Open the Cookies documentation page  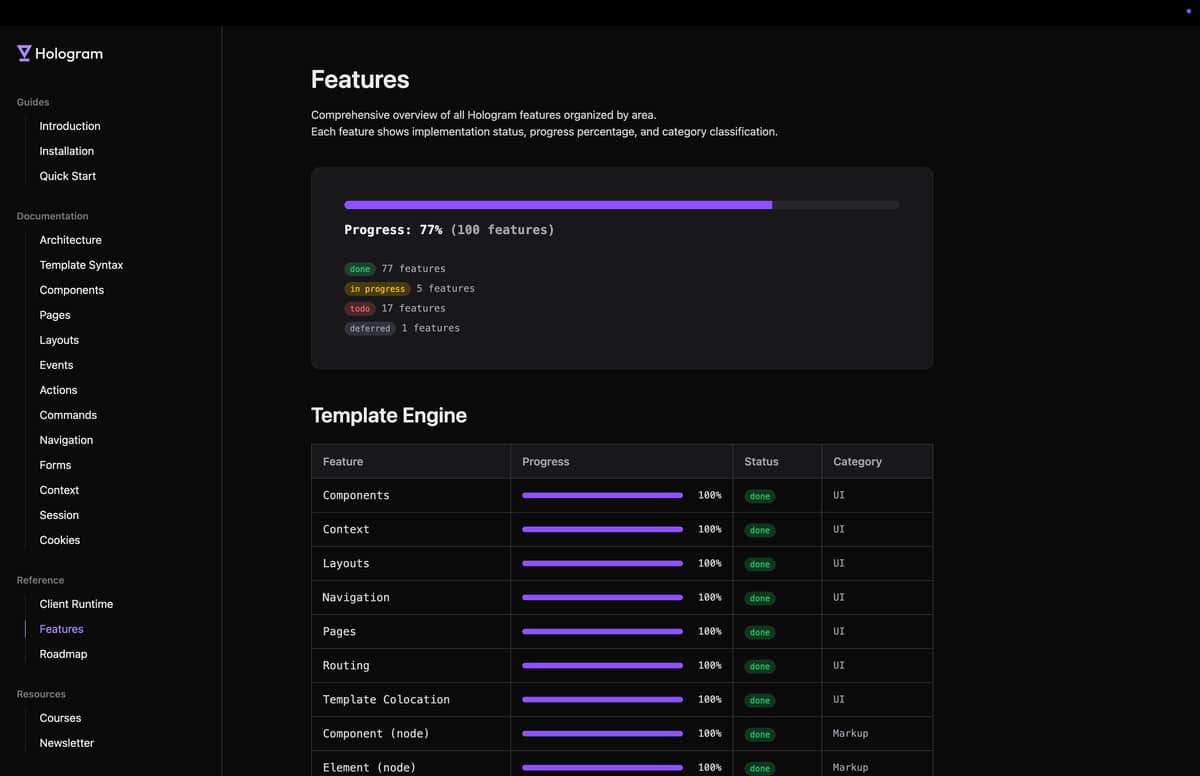tap(60, 540)
